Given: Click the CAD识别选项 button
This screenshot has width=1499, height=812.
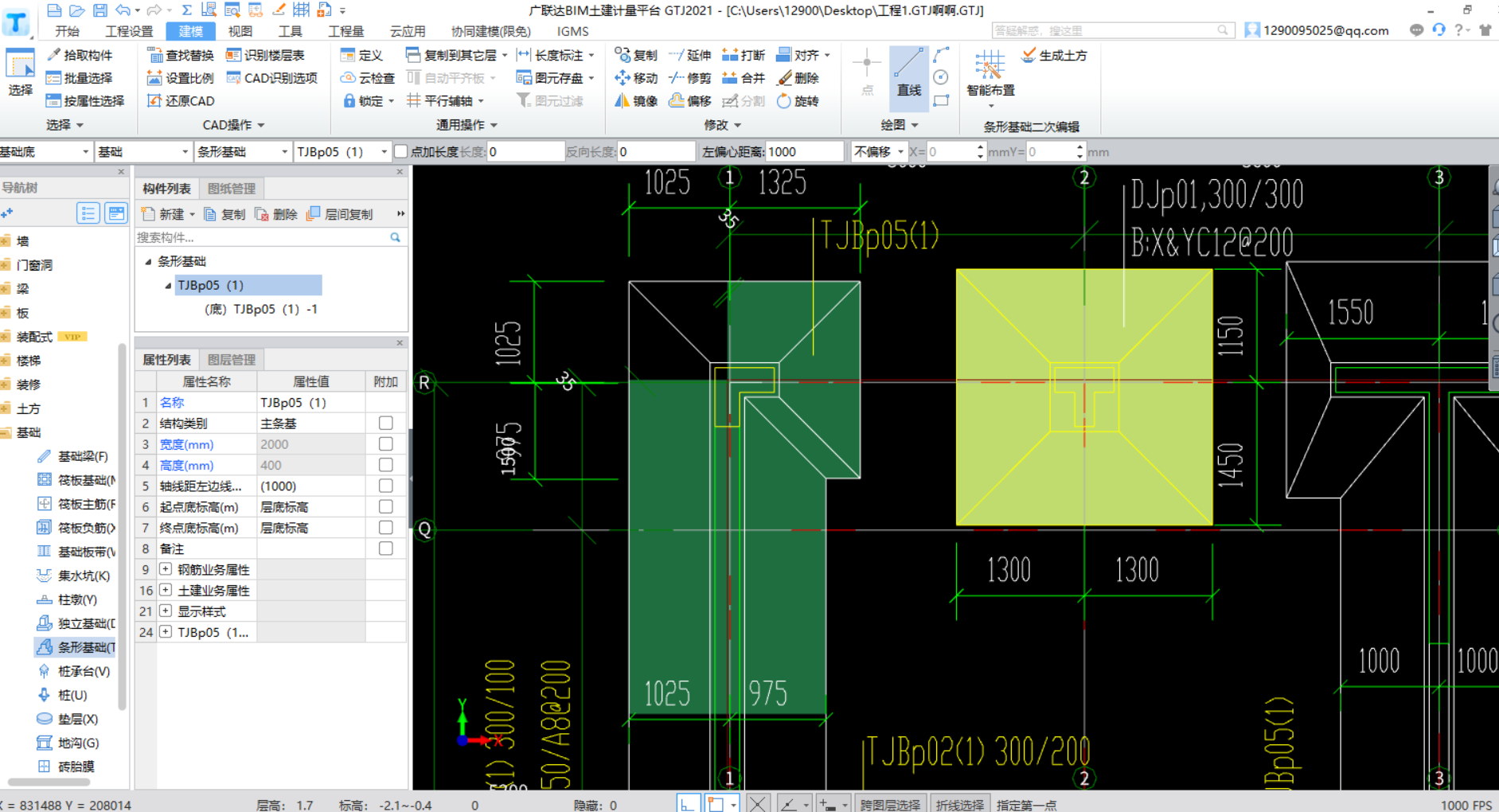Looking at the screenshot, I should 272,78.
